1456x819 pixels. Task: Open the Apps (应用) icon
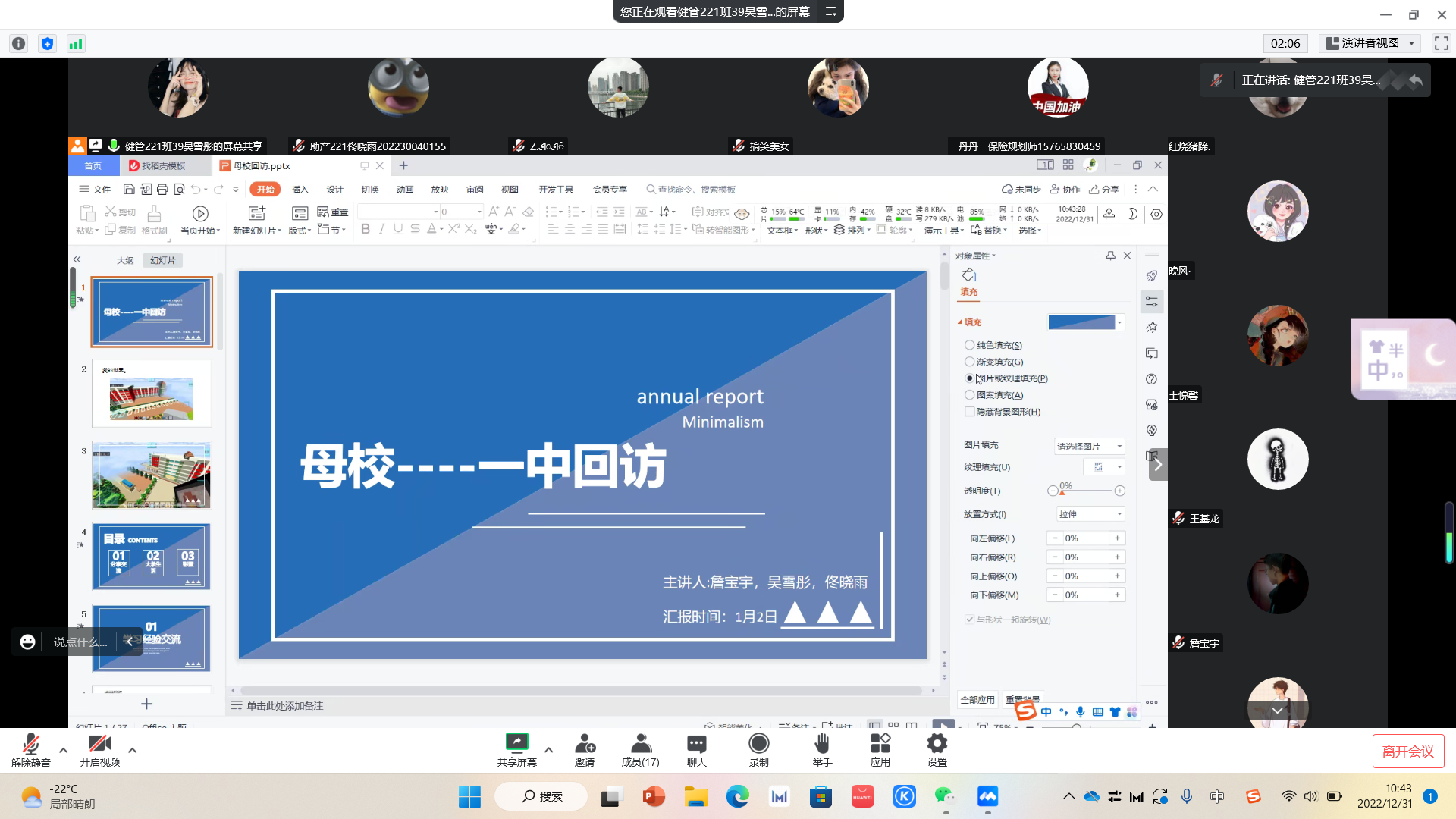coord(880,742)
